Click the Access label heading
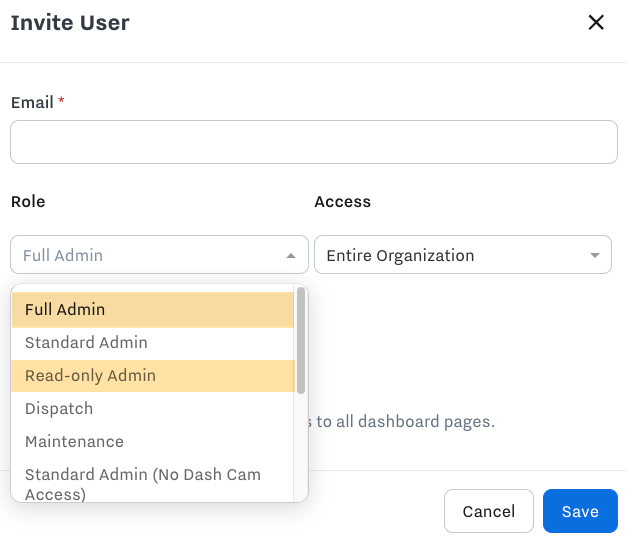 342,202
